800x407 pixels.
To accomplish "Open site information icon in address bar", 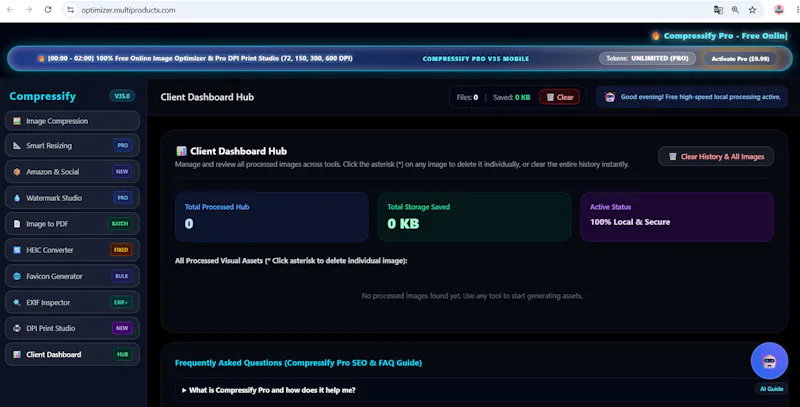I will 71,10.
